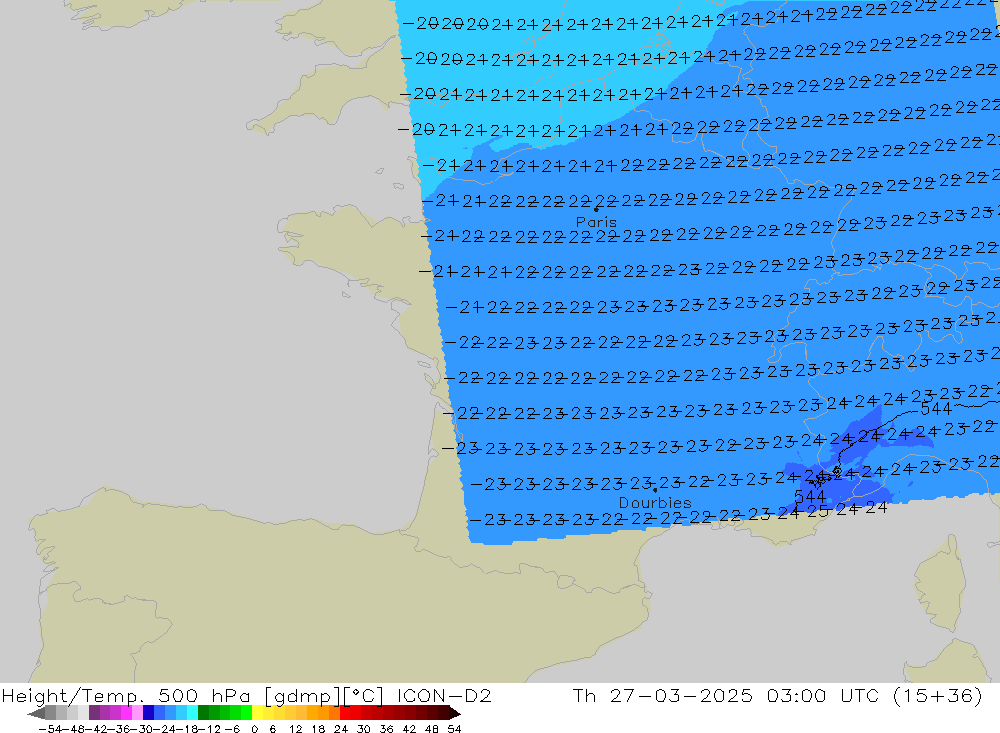Click the legend value -54

click(50, 729)
